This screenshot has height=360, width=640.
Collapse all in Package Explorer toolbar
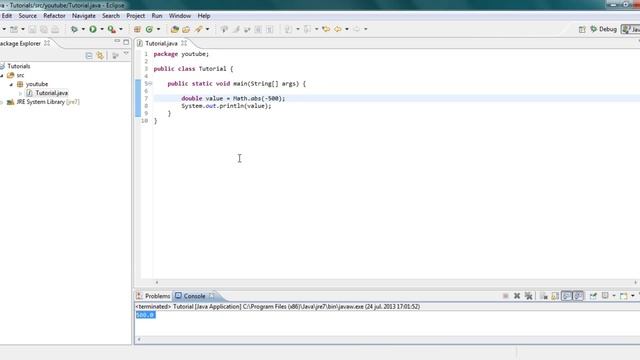click(89, 56)
